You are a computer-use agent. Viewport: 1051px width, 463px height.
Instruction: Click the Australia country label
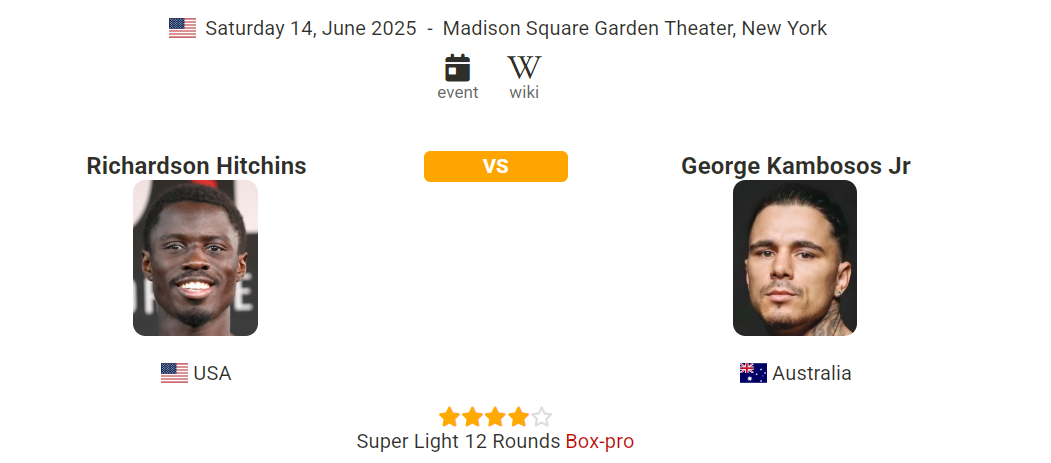(x=812, y=373)
